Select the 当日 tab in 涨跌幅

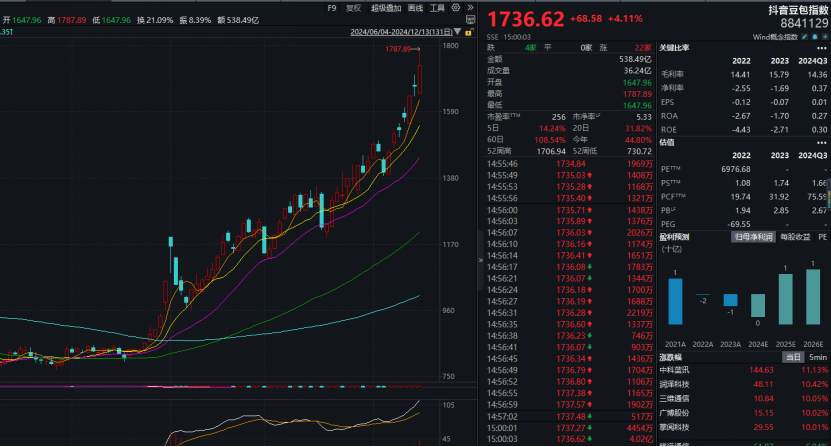[791, 357]
